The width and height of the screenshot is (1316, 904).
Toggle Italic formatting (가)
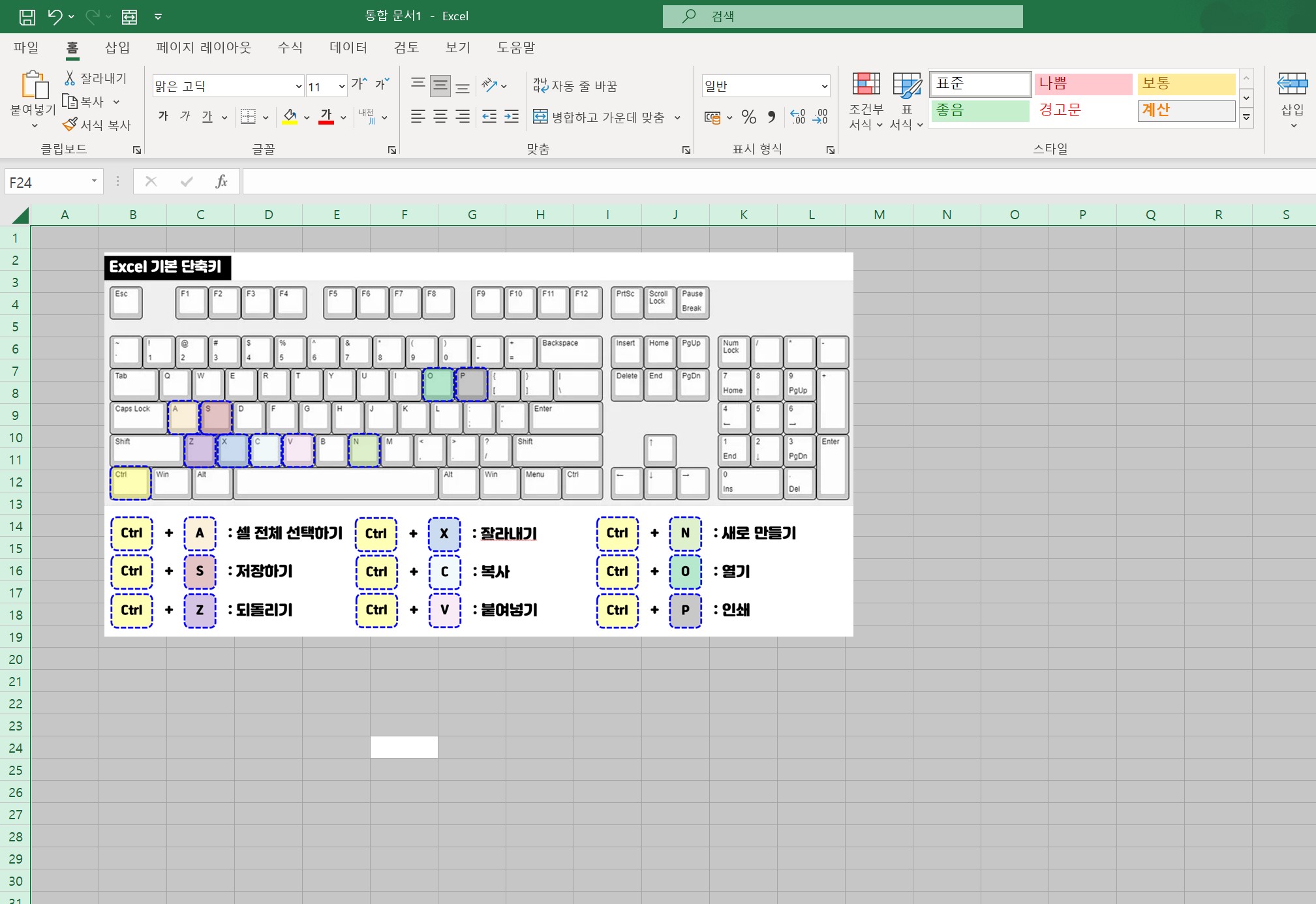point(185,116)
